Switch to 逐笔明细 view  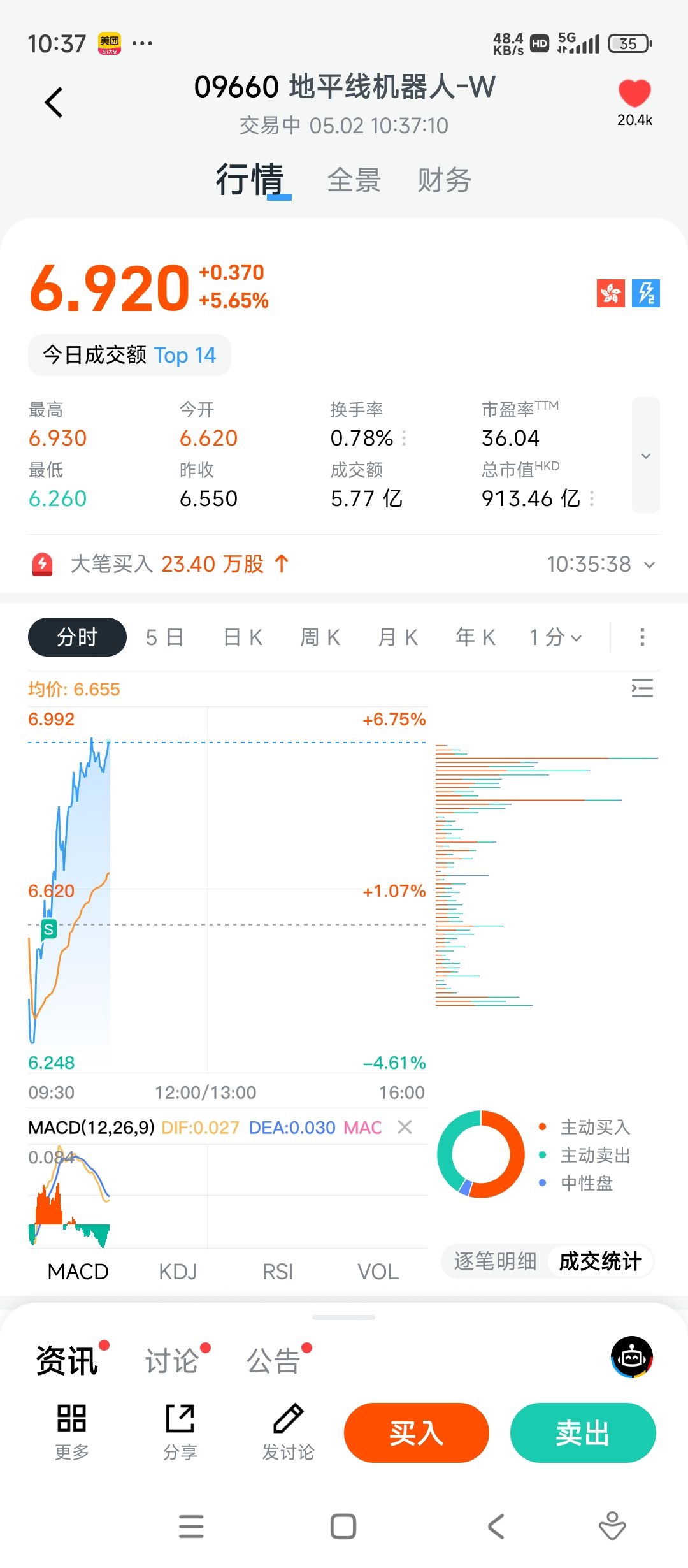pyautogui.click(x=495, y=1261)
